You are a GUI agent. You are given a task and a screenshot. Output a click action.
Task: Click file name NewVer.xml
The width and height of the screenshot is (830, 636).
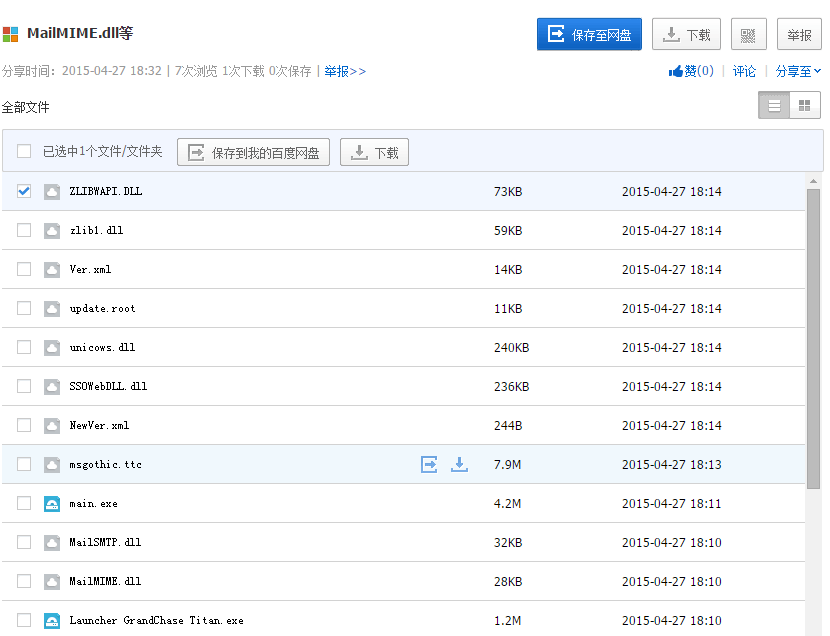[100, 425]
